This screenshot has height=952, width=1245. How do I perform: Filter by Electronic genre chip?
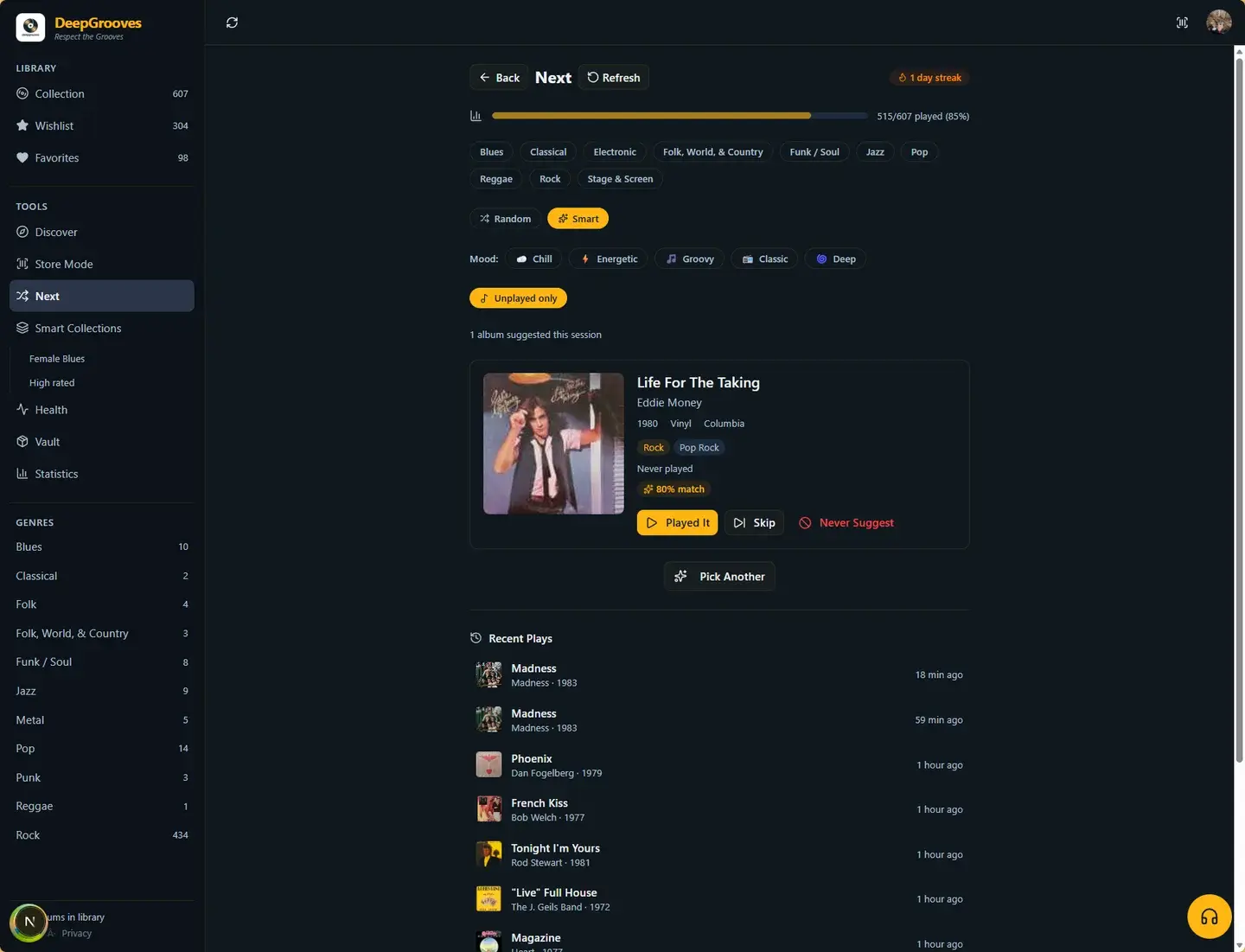[615, 152]
